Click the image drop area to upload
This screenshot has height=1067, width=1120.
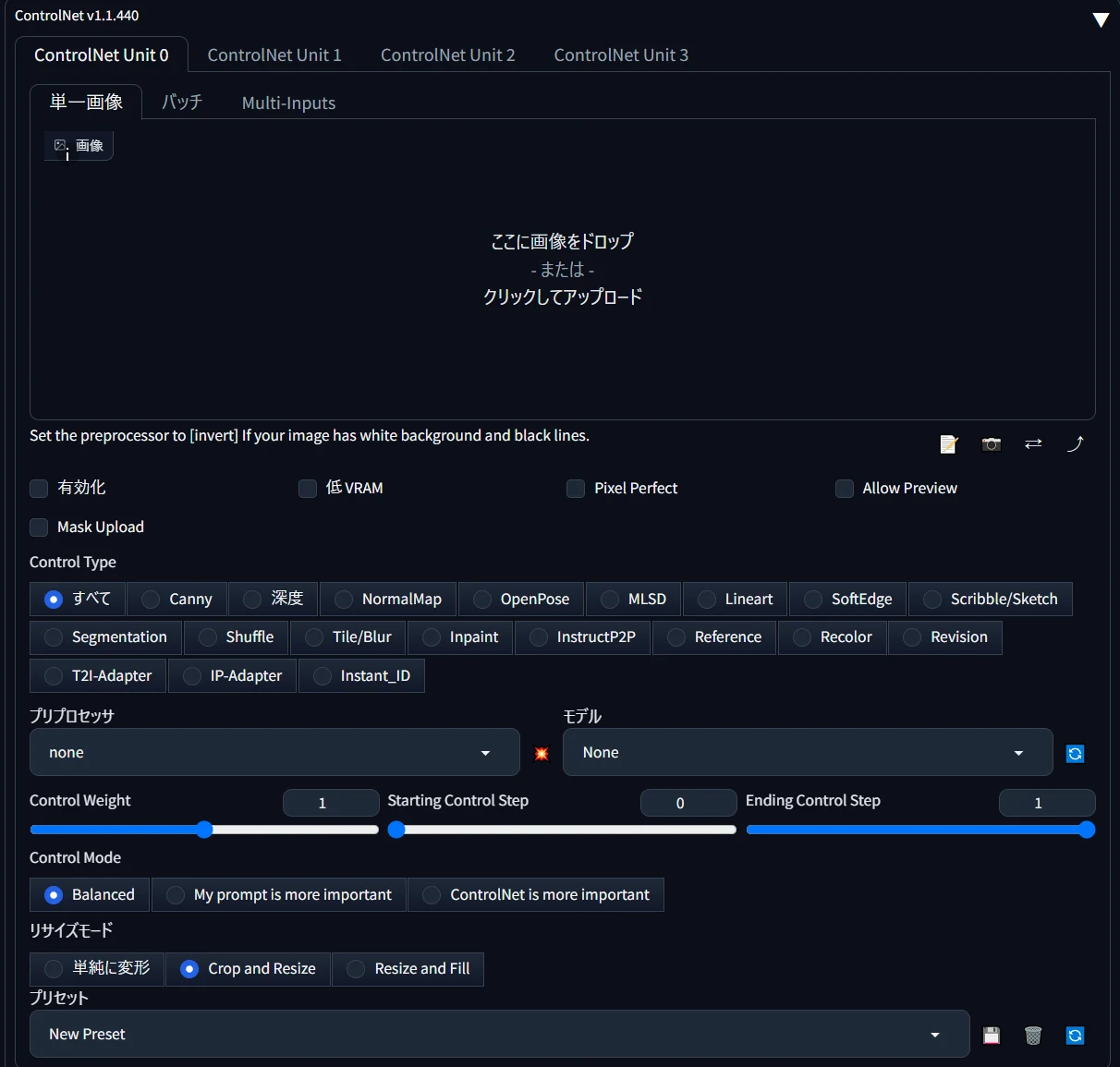coord(563,269)
